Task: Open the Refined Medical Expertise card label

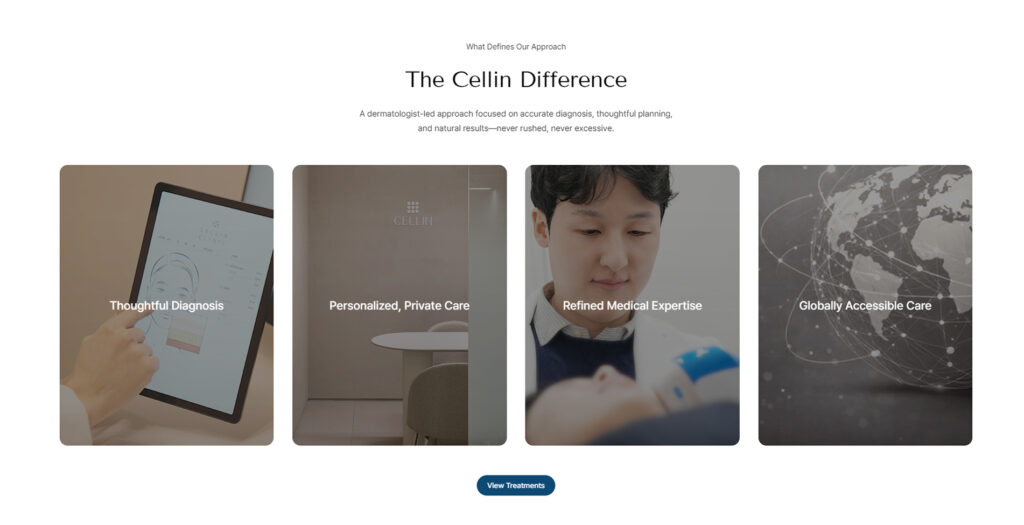Action: click(x=632, y=306)
